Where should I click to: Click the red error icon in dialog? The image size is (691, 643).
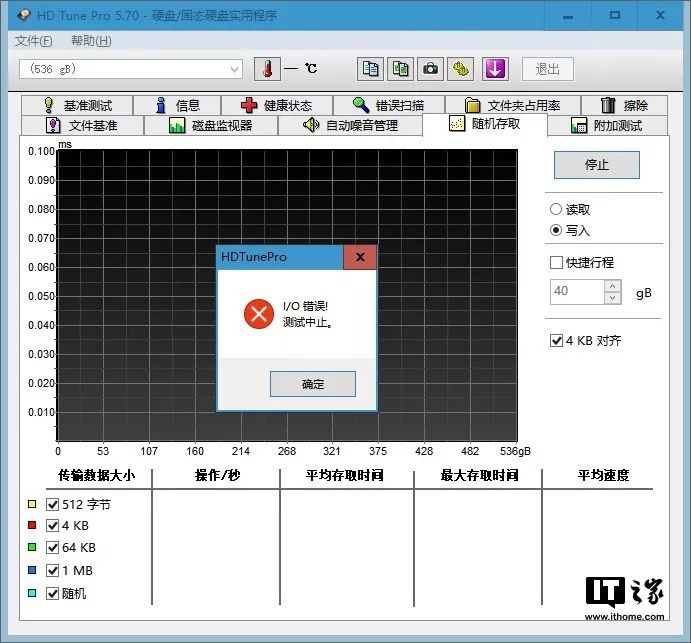click(x=258, y=314)
